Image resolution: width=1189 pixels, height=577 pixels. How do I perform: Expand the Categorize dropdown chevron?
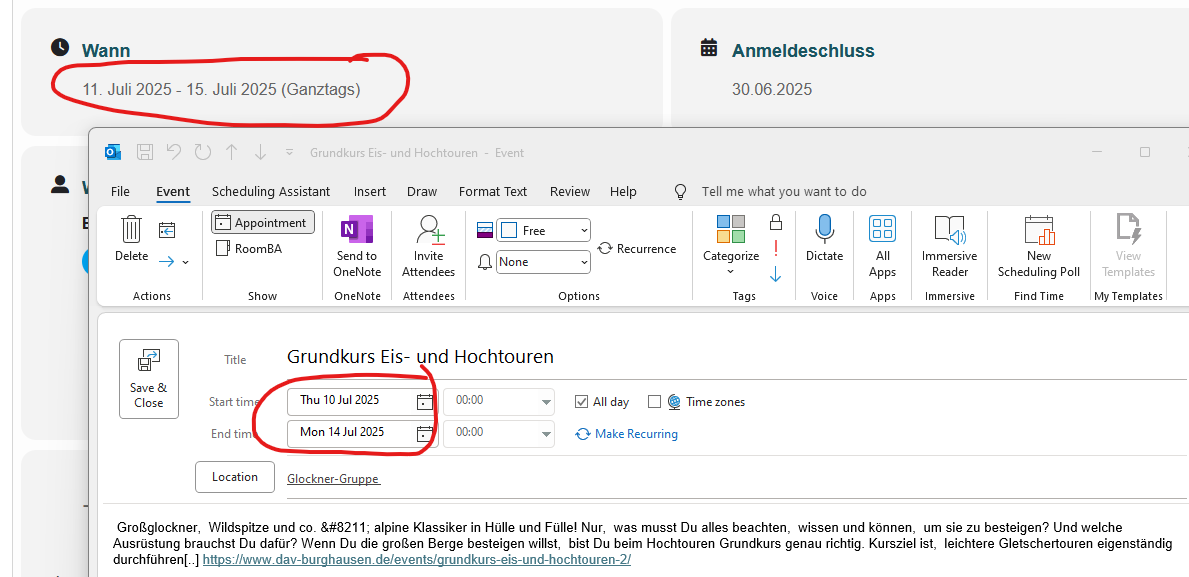[730, 271]
